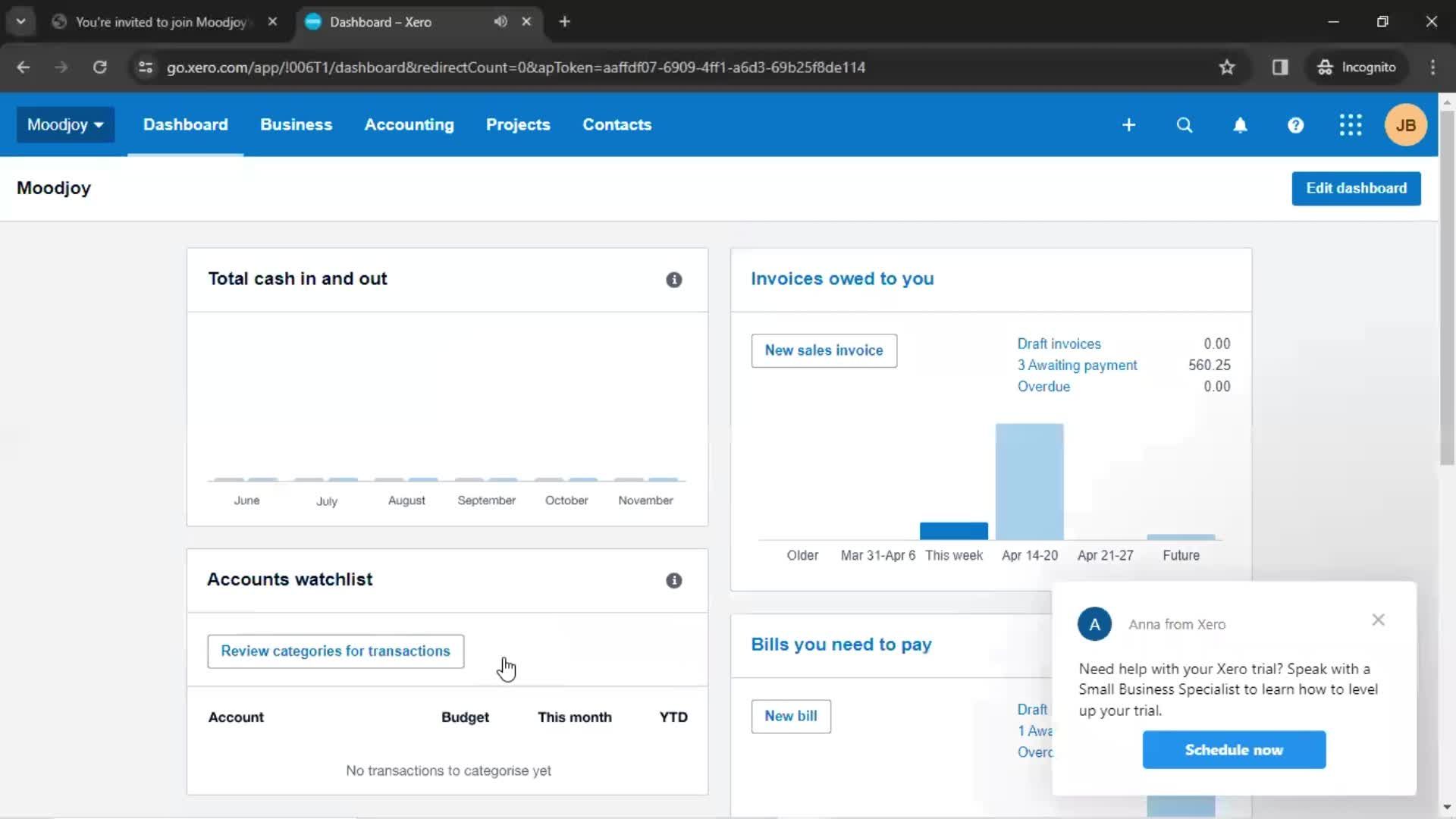Open the site information icon in address bar
The height and width of the screenshot is (819, 1456).
(146, 67)
